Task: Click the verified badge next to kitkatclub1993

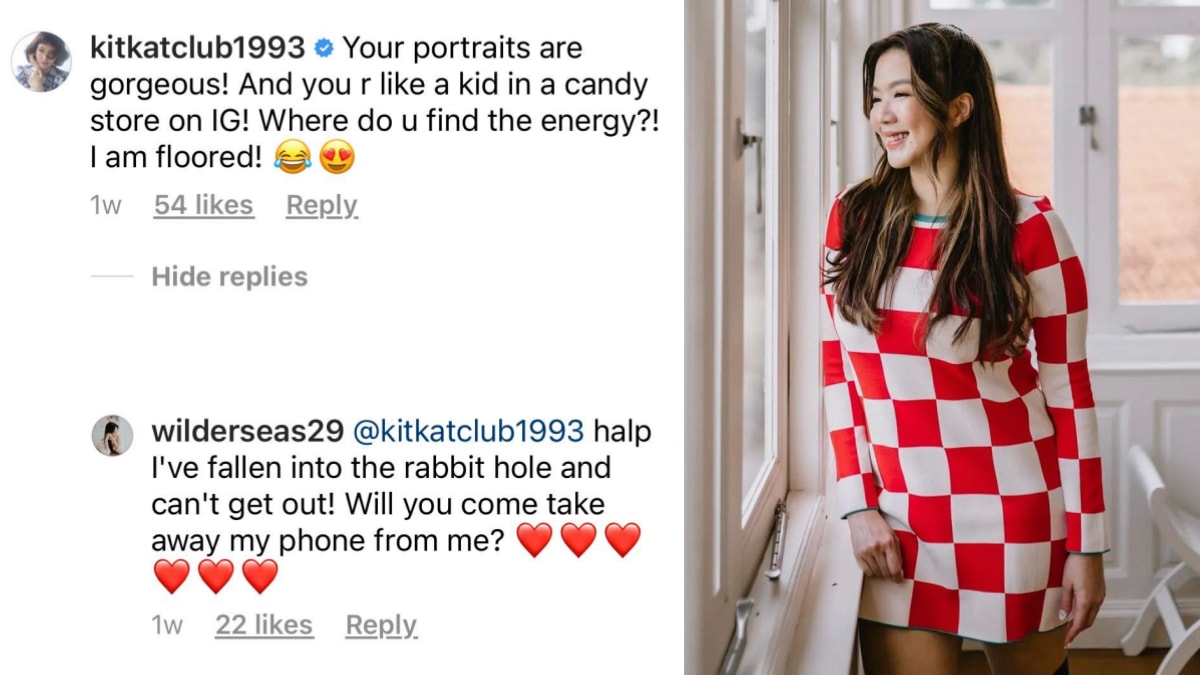Action: tap(322, 47)
